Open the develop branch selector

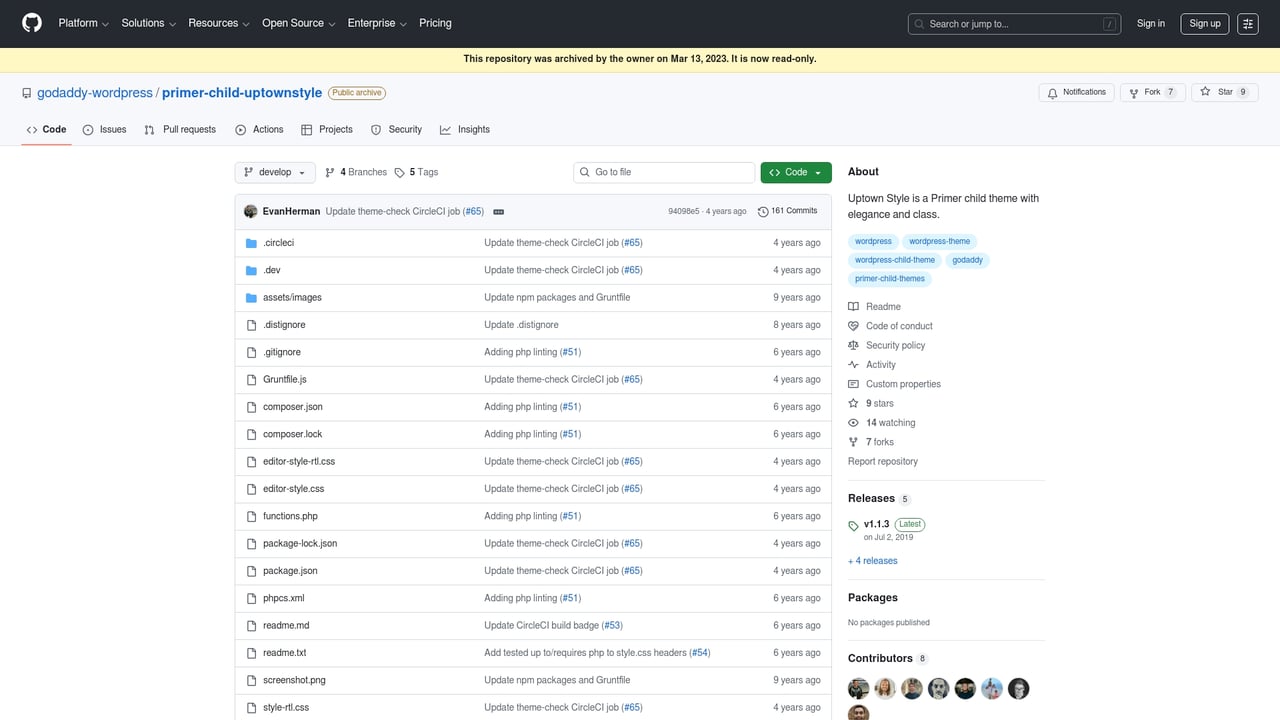(274, 172)
